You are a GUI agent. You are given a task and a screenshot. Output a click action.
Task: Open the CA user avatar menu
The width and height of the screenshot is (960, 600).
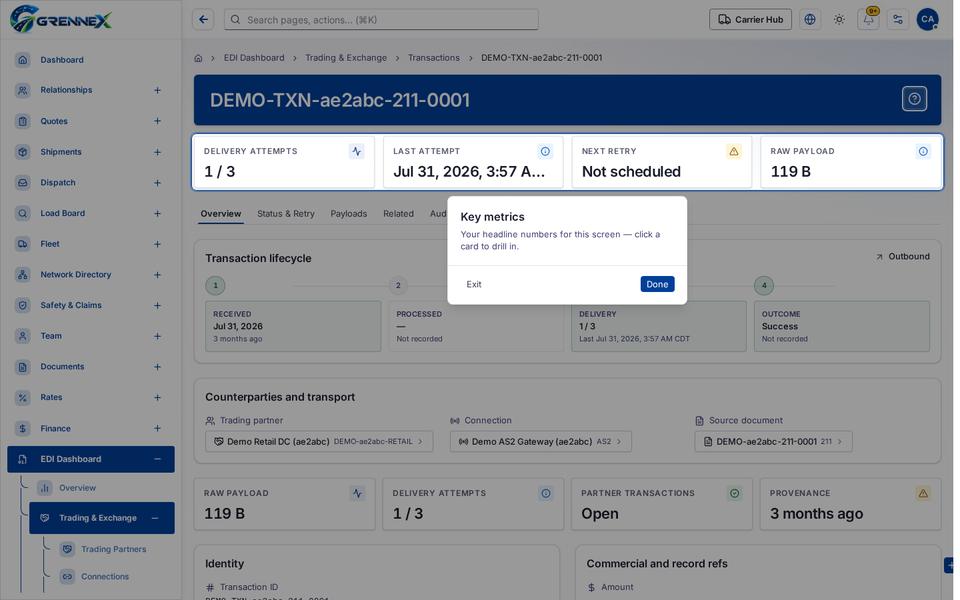click(928, 20)
